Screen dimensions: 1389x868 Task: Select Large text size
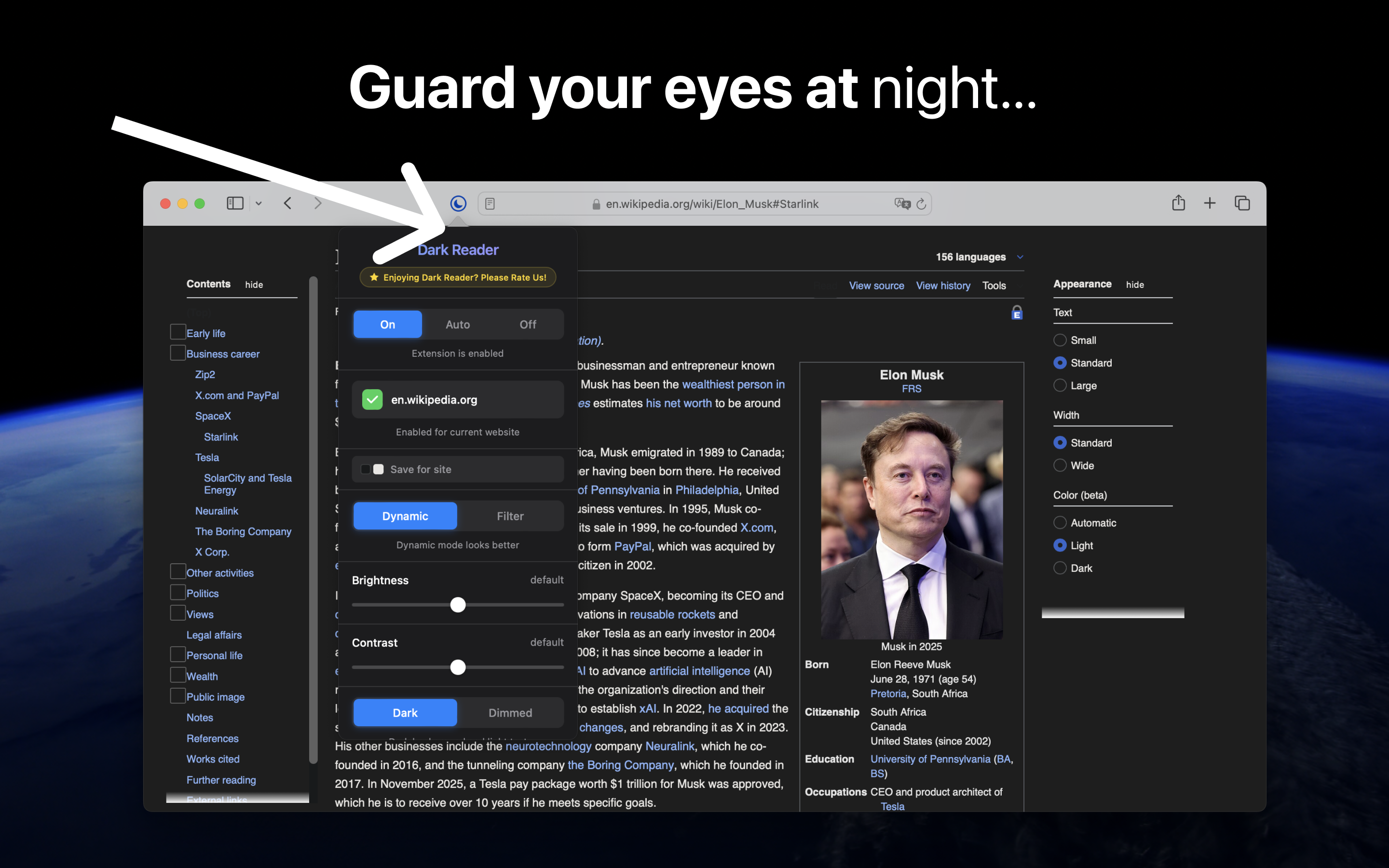pyautogui.click(x=1060, y=385)
